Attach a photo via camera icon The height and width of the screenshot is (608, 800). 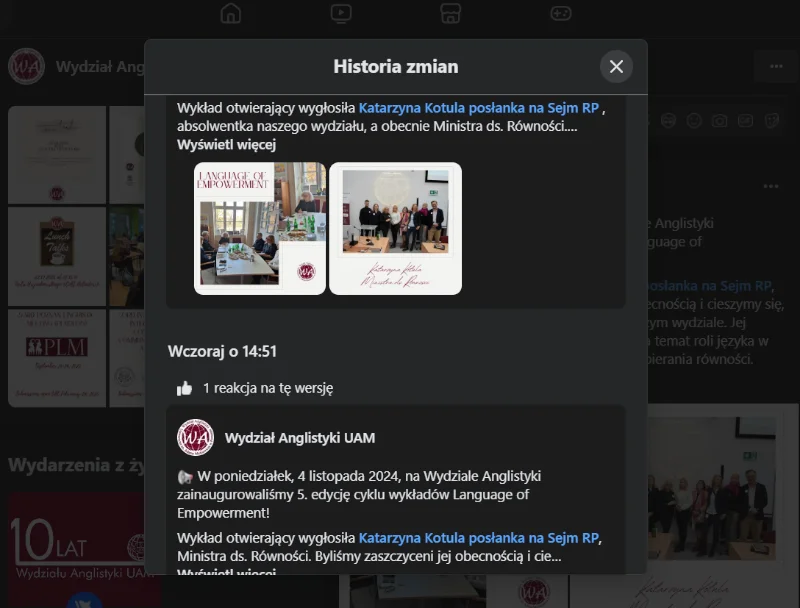(719, 120)
